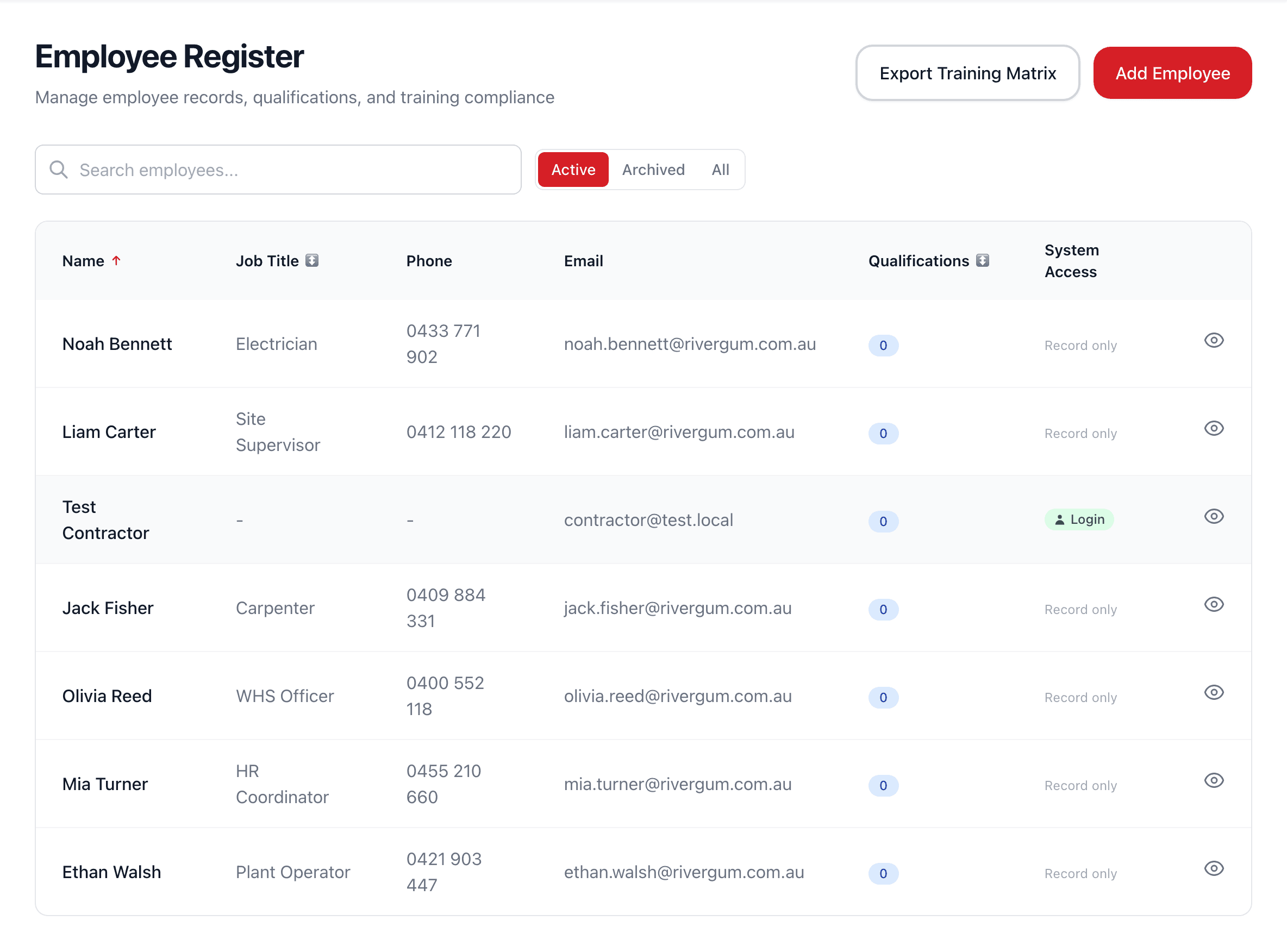Image resolution: width=1287 pixels, height=952 pixels.
Task: Click Mia Turner's eye view icon
Action: [1213, 781]
